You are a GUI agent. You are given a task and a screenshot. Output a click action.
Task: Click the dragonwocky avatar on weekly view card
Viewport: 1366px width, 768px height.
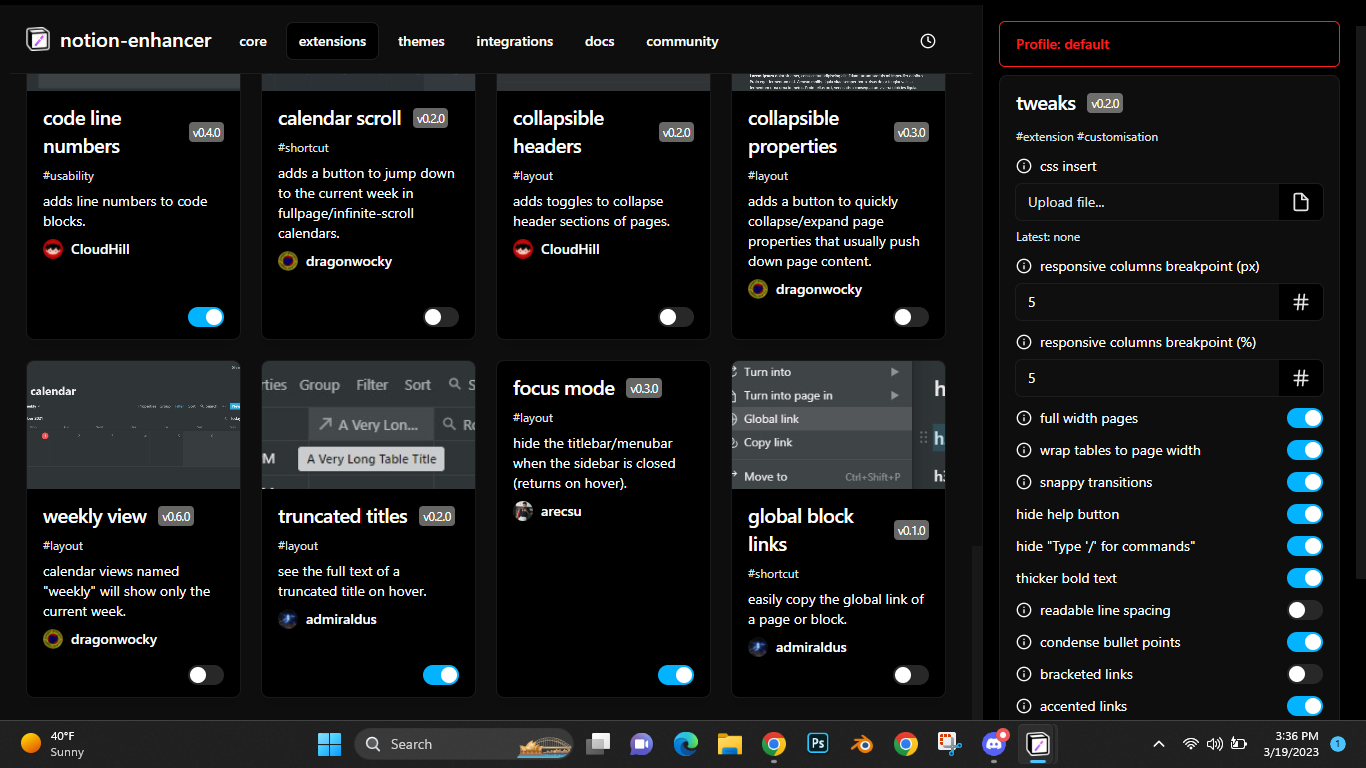(52, 639)
